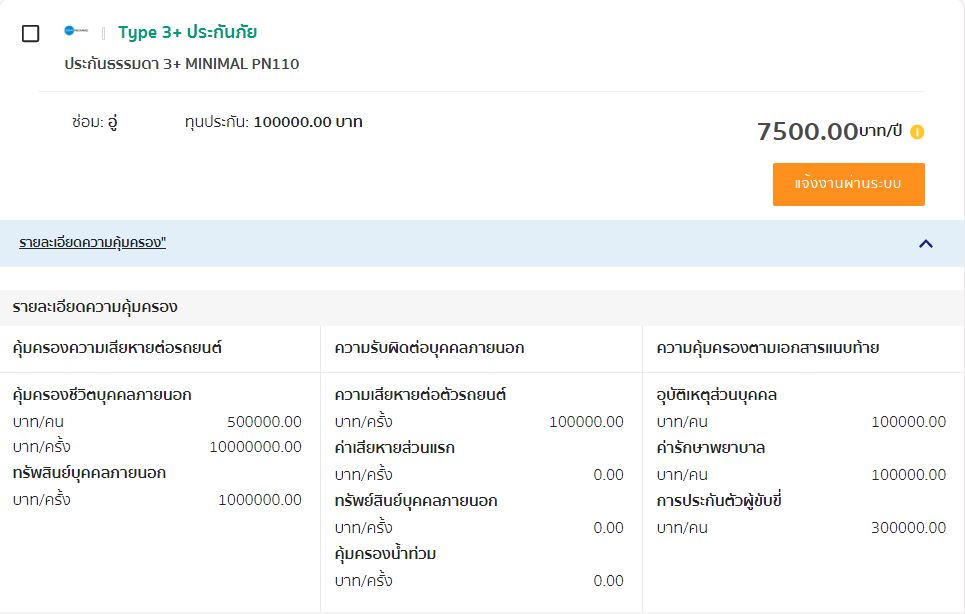Click the ซ่อม: อู่ repair type label
Screen dimensions: 965x614
(x=95, y=122)
